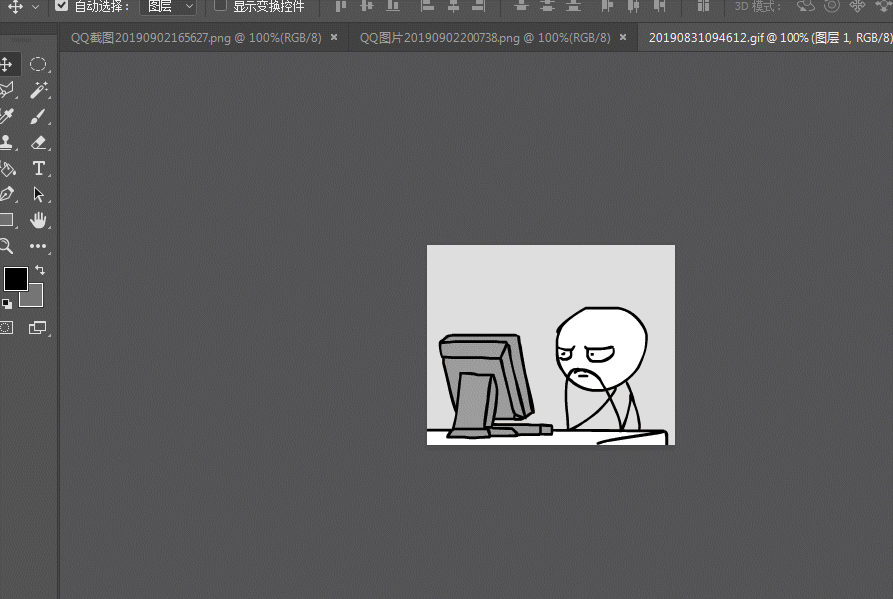
Task: Swap foreground and background colors
Action: [x=40, y=270]
